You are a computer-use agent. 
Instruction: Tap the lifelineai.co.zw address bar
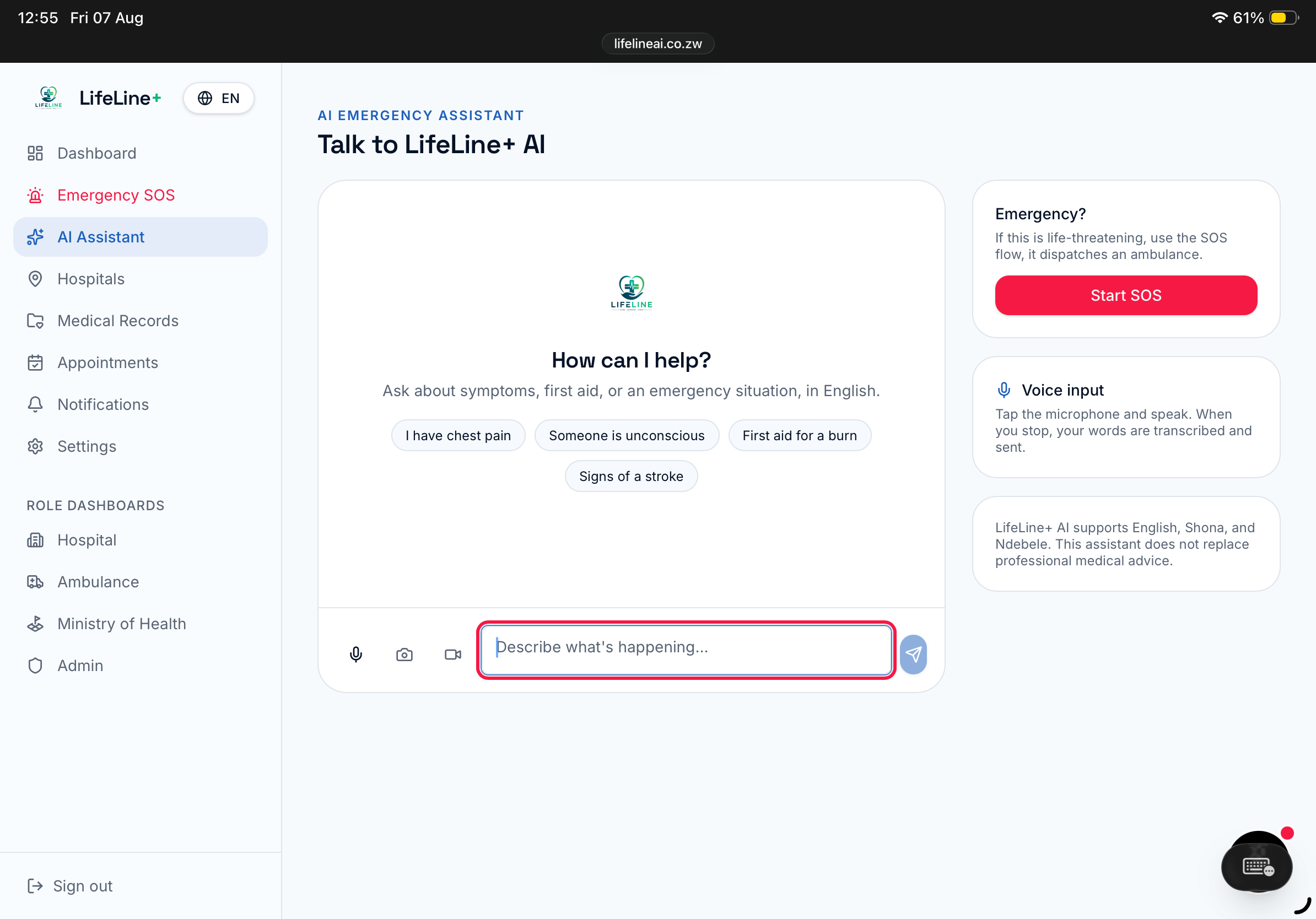click(657, 44)
